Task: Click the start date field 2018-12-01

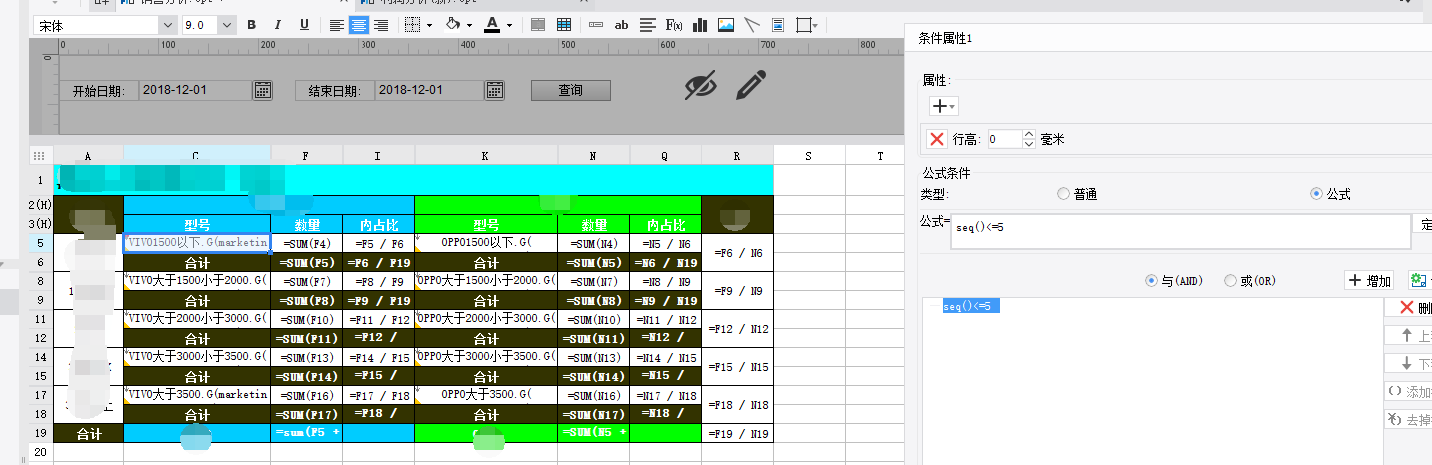Action: (195, 90)
